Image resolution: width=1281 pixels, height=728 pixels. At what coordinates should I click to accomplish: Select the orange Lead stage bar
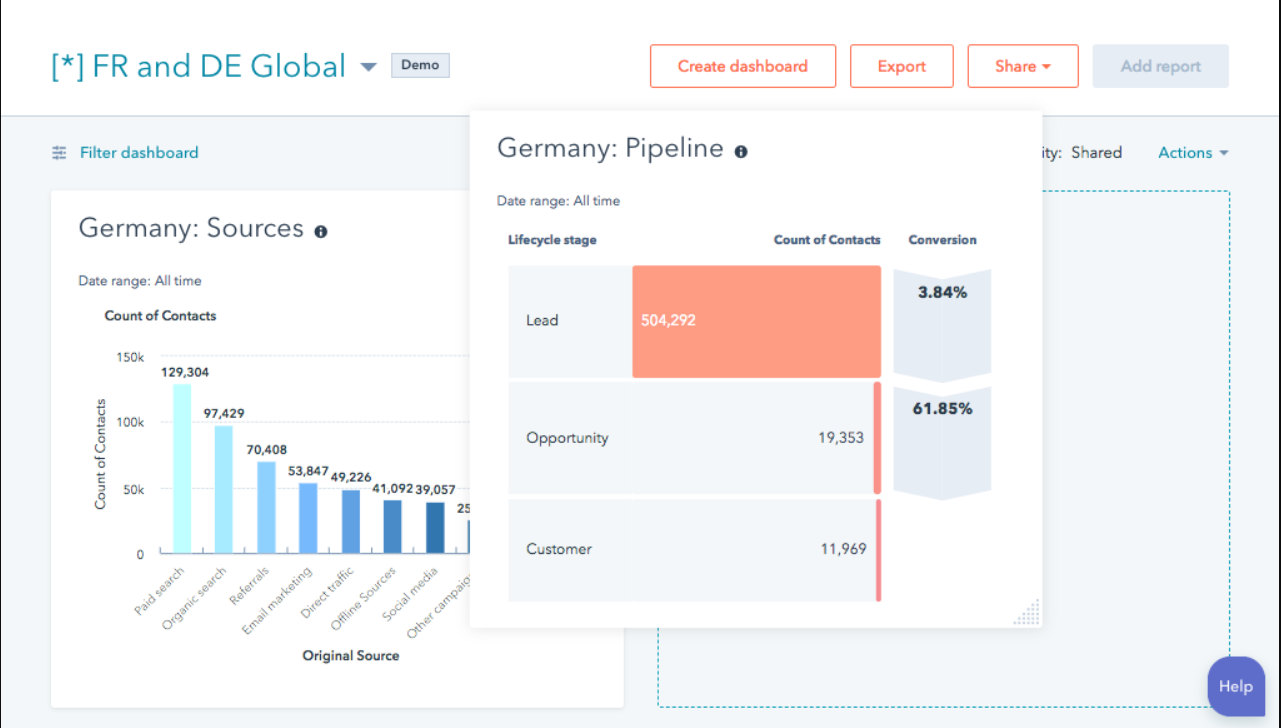(x=755, y=320)
